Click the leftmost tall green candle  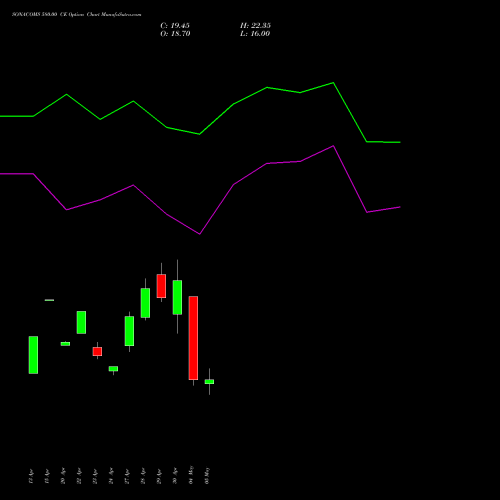click(33, 355)
